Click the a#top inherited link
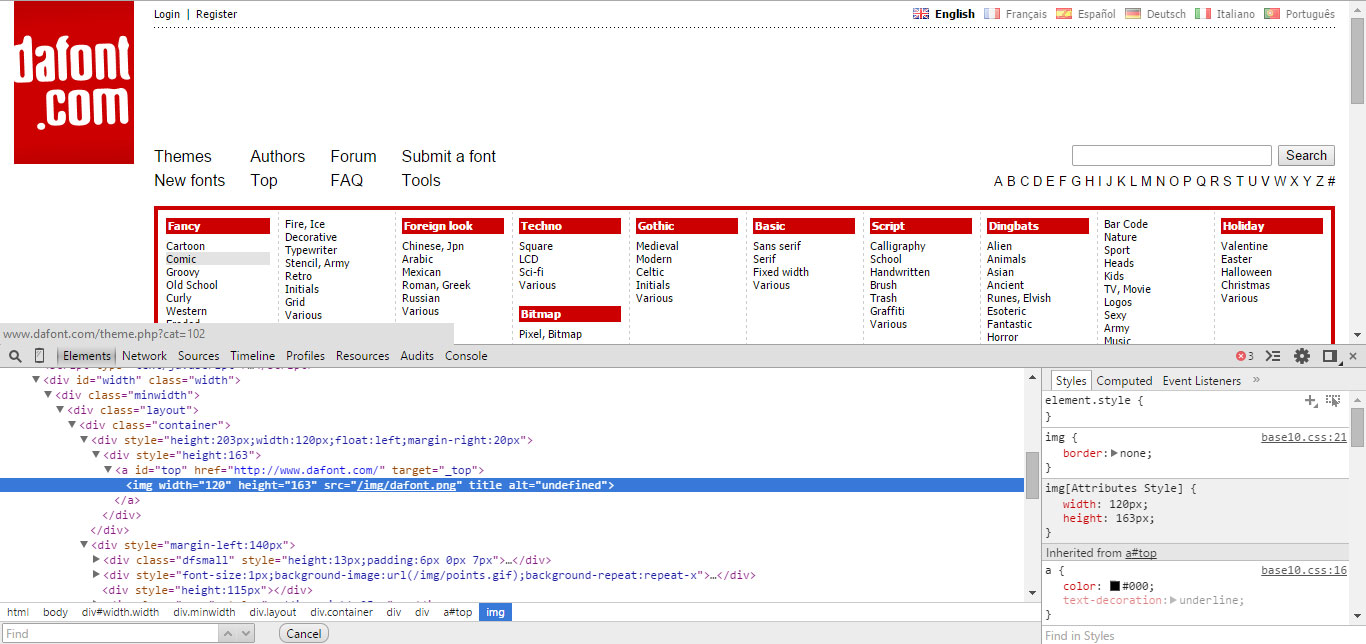The height and width of the screenshot is (644, 1366). coord(1141,553)
